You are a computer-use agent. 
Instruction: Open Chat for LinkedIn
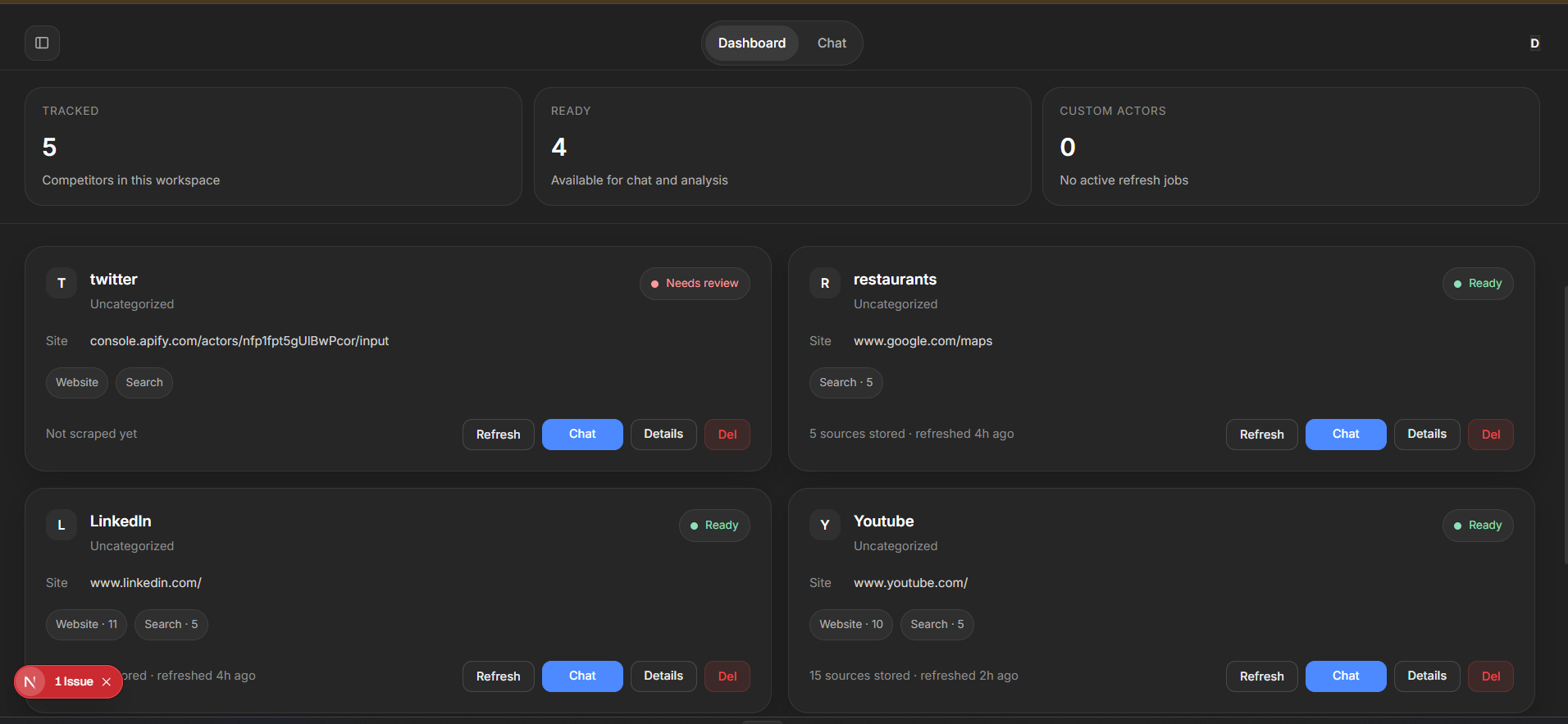(582, 676)
